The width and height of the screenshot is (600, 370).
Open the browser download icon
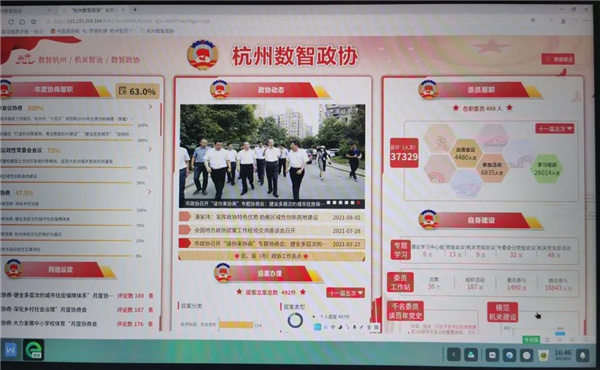pyautogui.click(x=563, y=21)
